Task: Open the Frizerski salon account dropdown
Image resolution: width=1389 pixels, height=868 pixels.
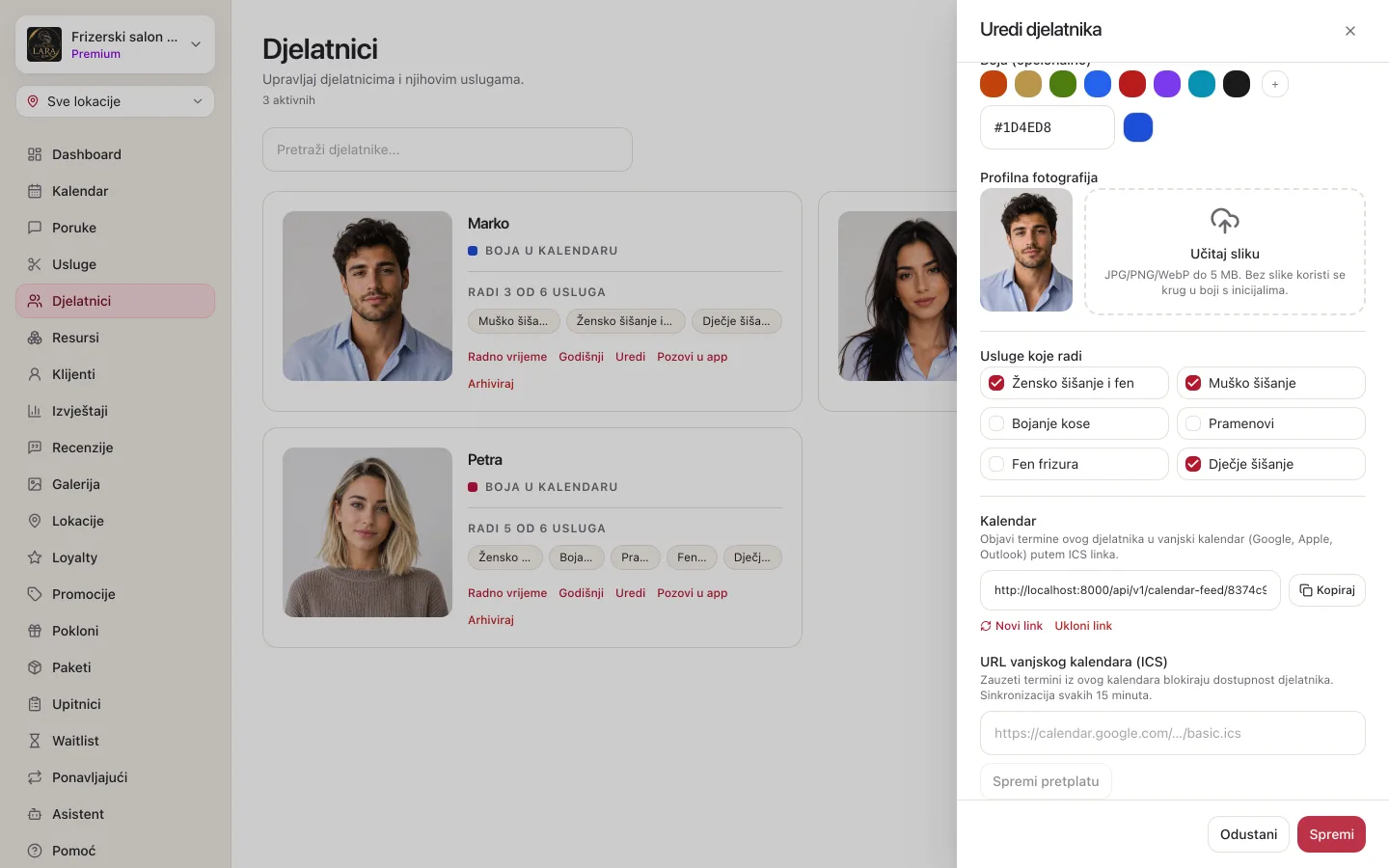Action: 115,44
